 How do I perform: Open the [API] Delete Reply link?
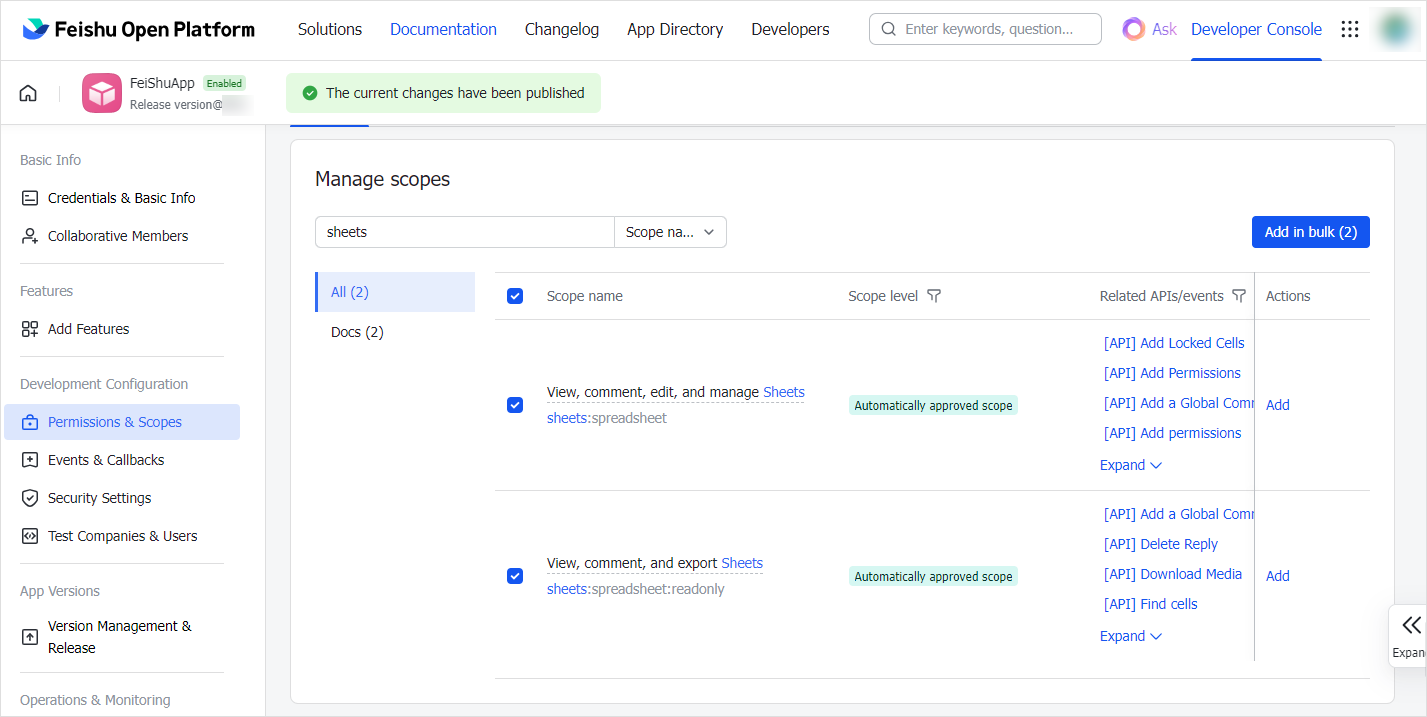pos(1161,544)
